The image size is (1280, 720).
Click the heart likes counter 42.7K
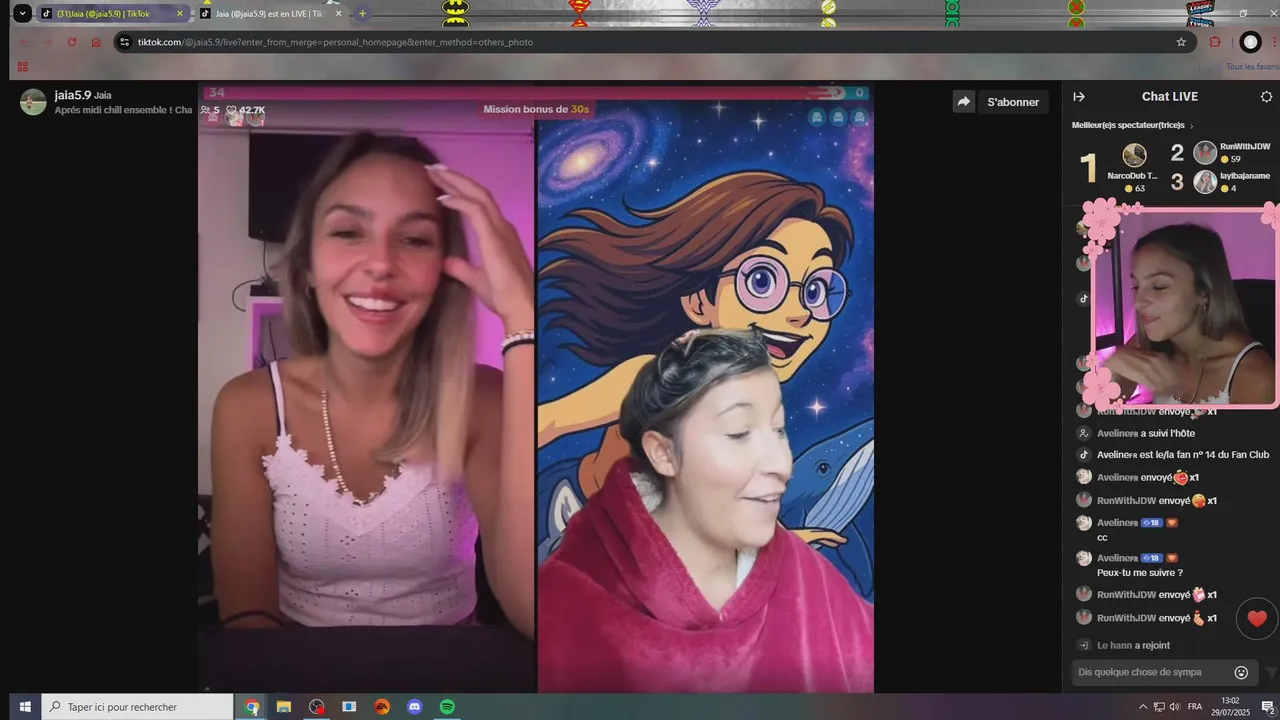[x=246, y=110]
